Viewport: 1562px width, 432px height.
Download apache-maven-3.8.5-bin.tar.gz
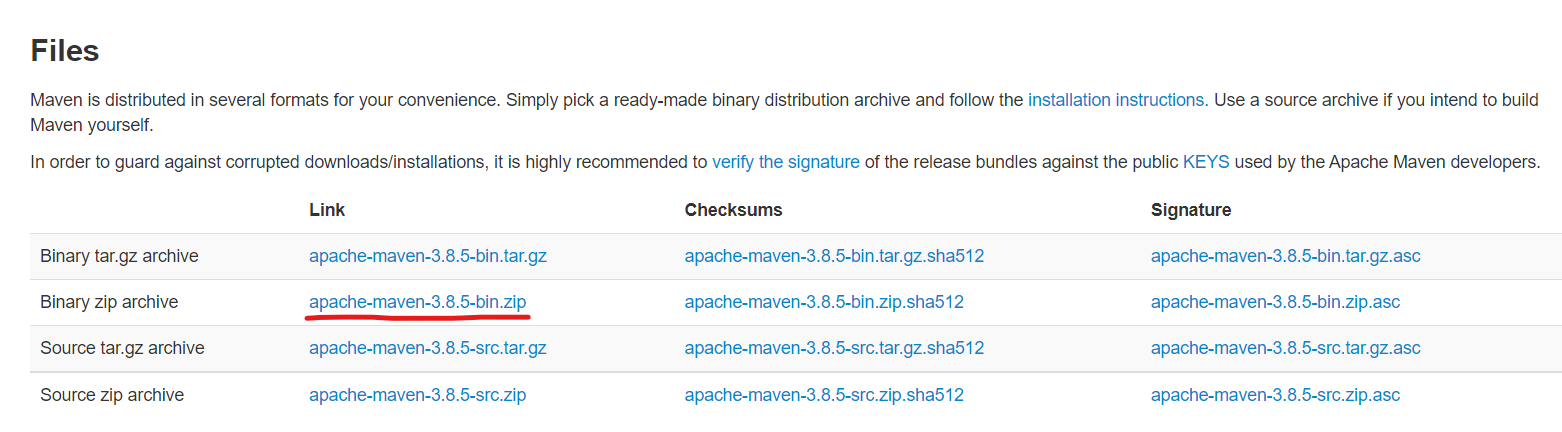pyautogui.click(x=428, y=256)
